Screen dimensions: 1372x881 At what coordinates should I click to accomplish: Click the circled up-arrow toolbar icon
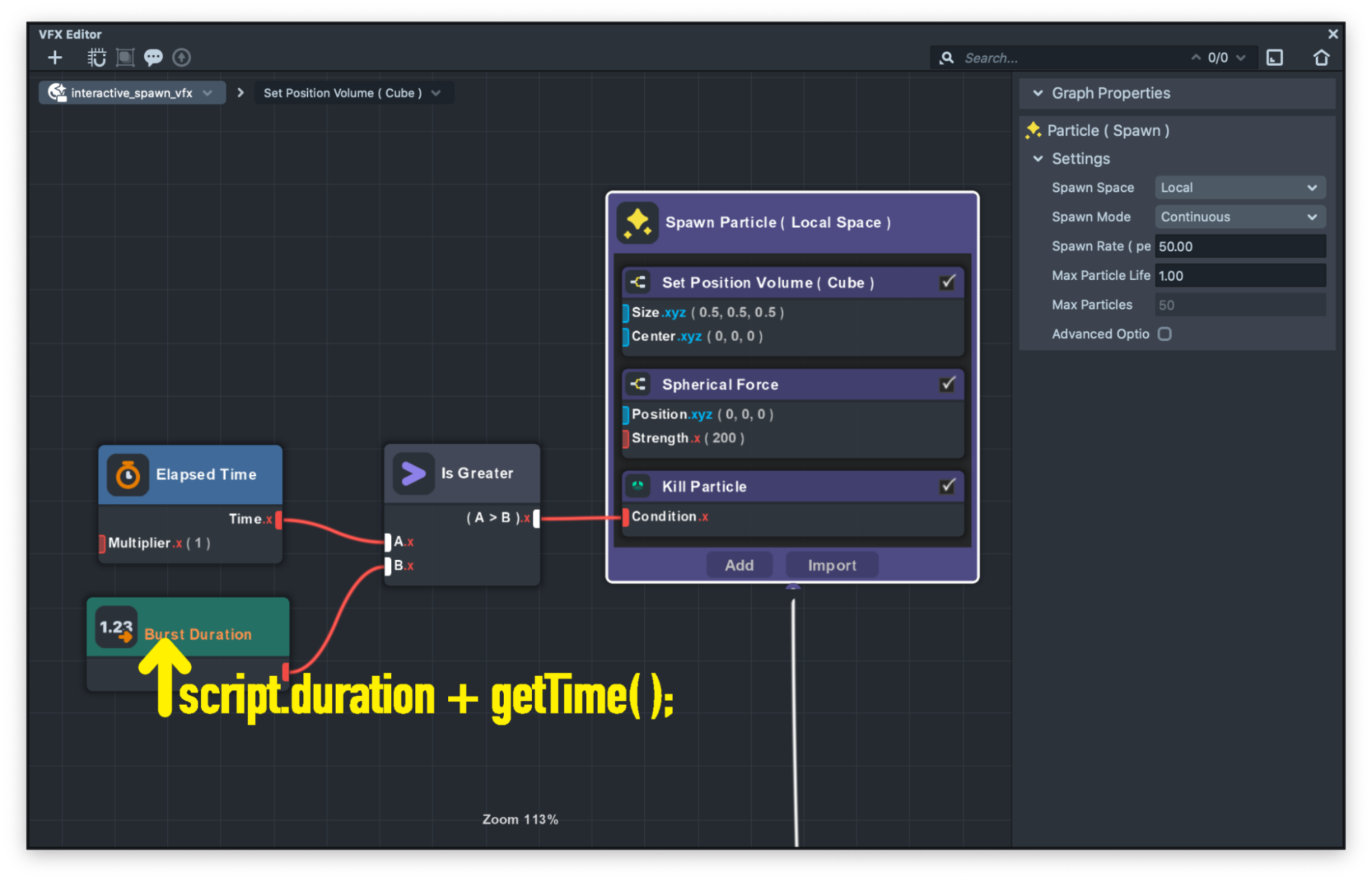pyautogui.click(x=181, y=58)
